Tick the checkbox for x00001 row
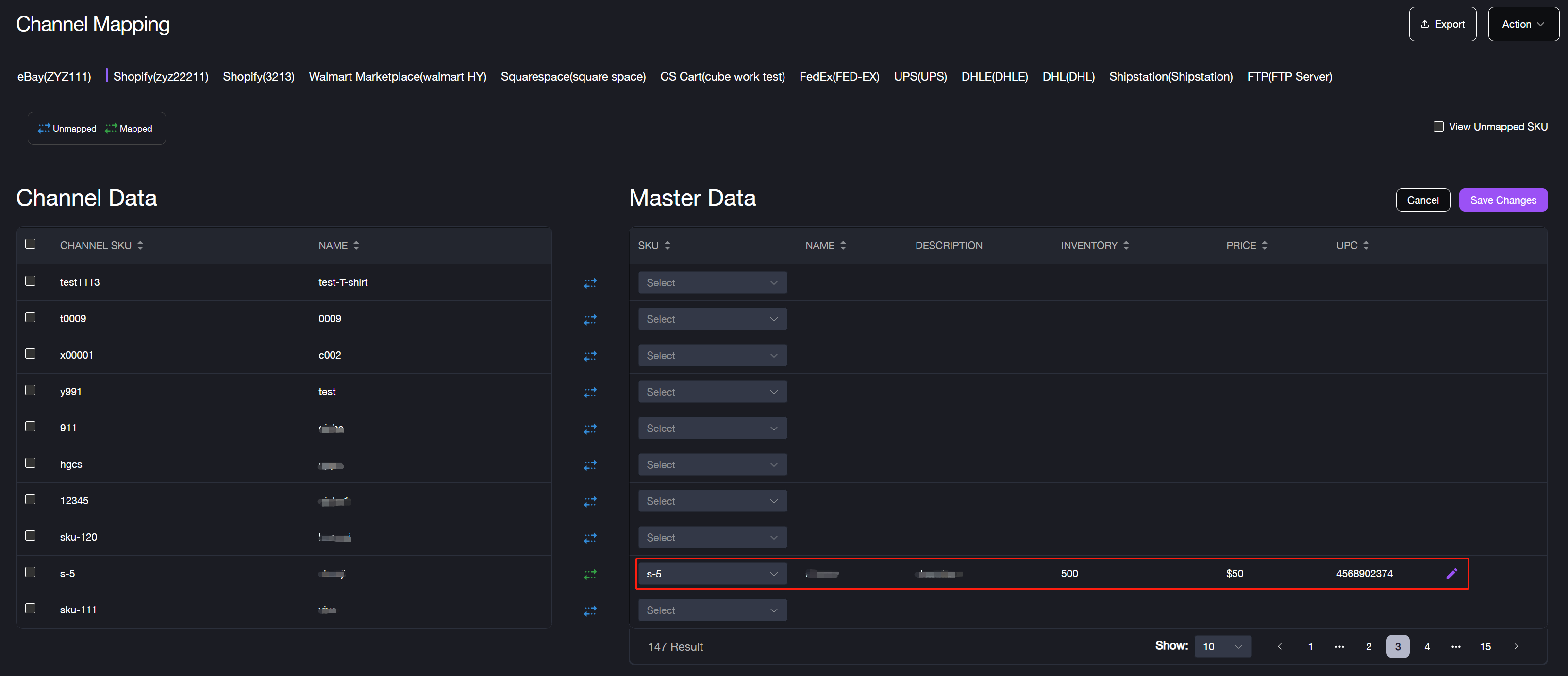Viewport: 1568px width, 676px height. click(31, 353)
